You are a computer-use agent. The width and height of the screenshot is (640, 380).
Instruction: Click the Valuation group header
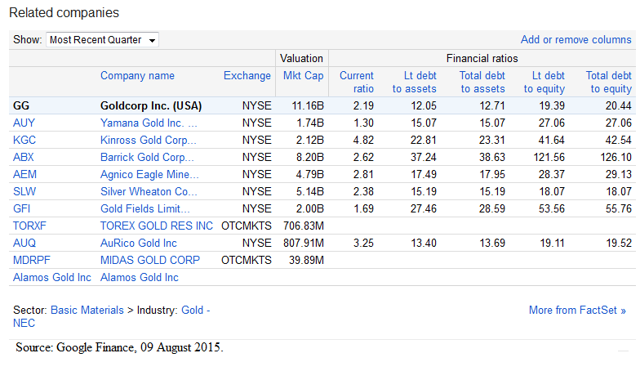pyautogui.click(x=302, y=58)
